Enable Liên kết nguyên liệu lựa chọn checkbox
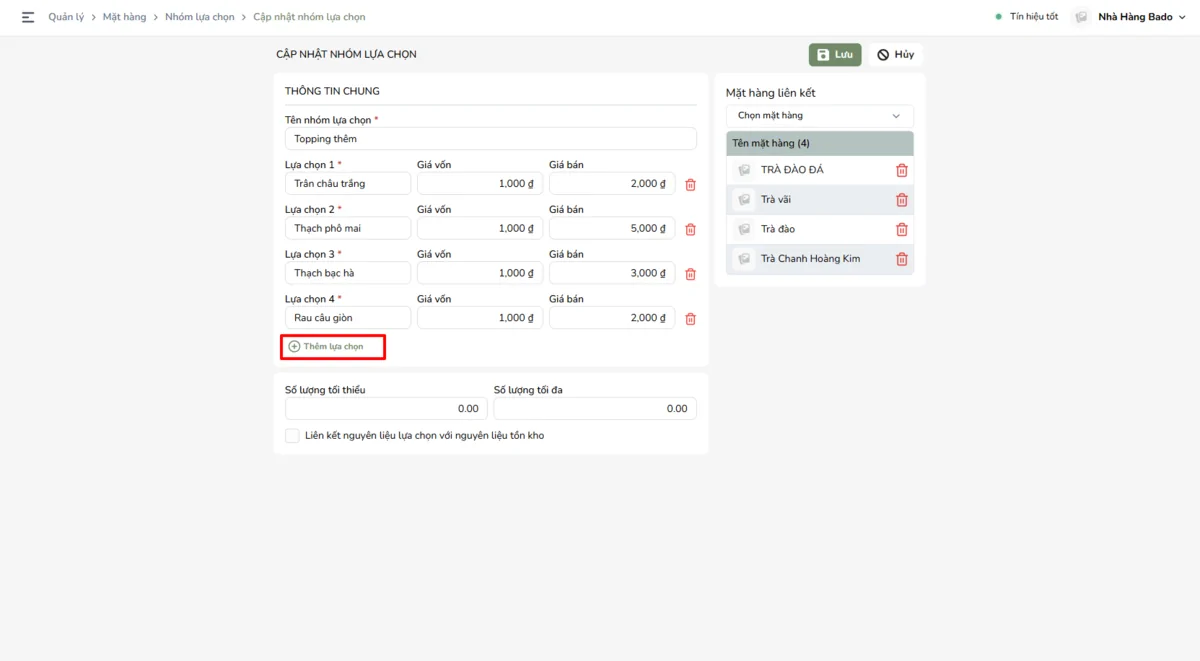1200x661 pixels. [292, 436]
